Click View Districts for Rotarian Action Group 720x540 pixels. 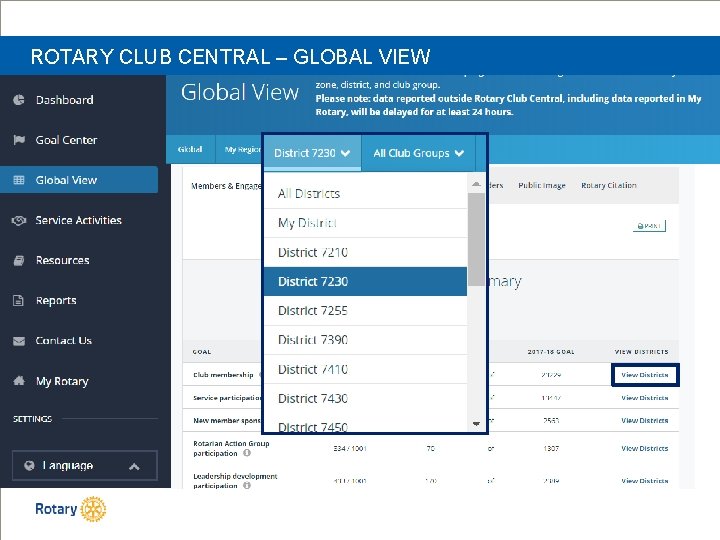[645, 448]
